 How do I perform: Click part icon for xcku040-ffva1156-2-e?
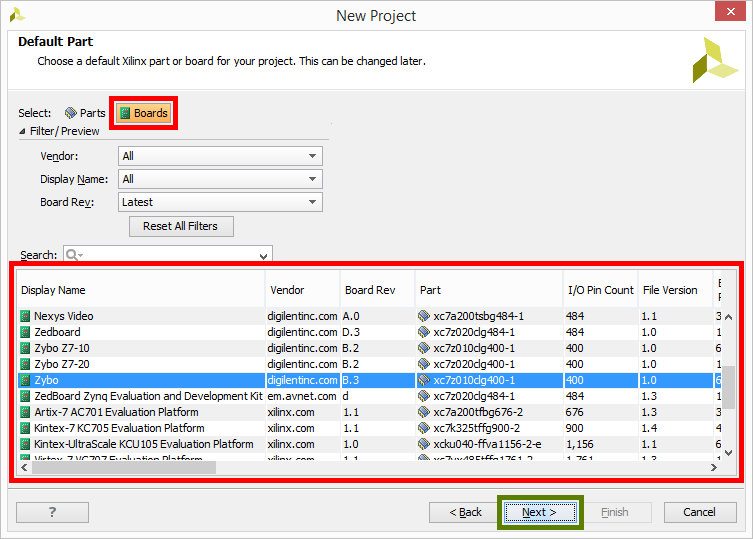click(424, 444)
